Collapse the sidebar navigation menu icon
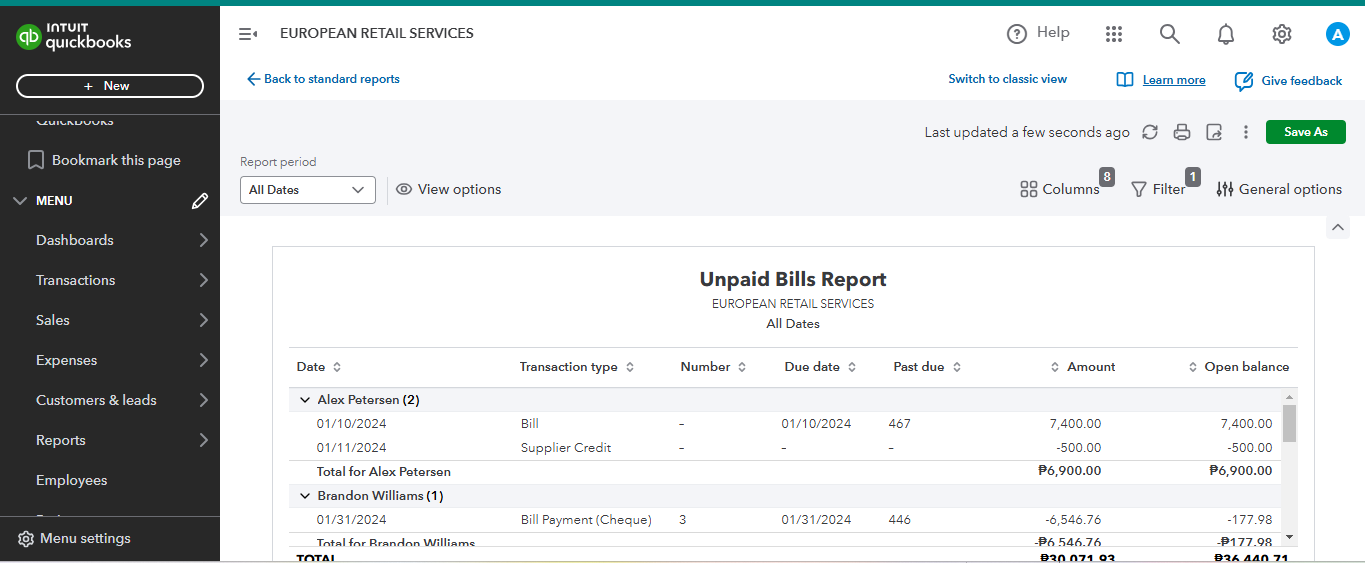The image size is (1365, 563). pos(248,34)
